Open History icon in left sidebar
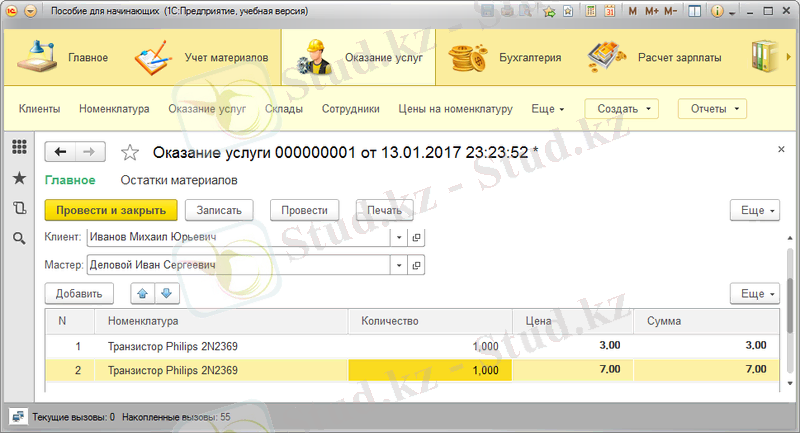This screenshot has height=433, width=800. pos(19,208)
